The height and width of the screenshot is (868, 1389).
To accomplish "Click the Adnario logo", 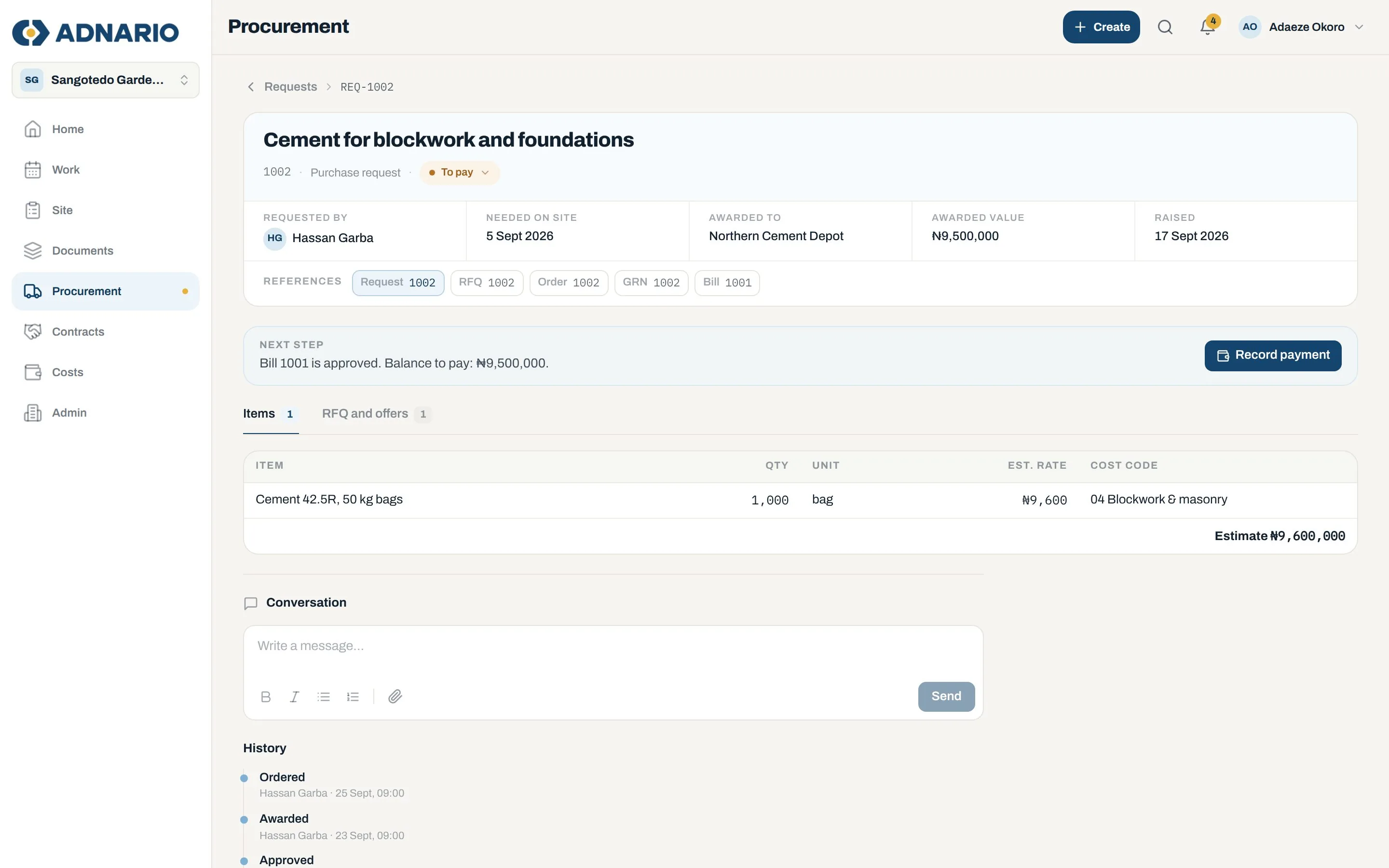I will click(95, 32).
